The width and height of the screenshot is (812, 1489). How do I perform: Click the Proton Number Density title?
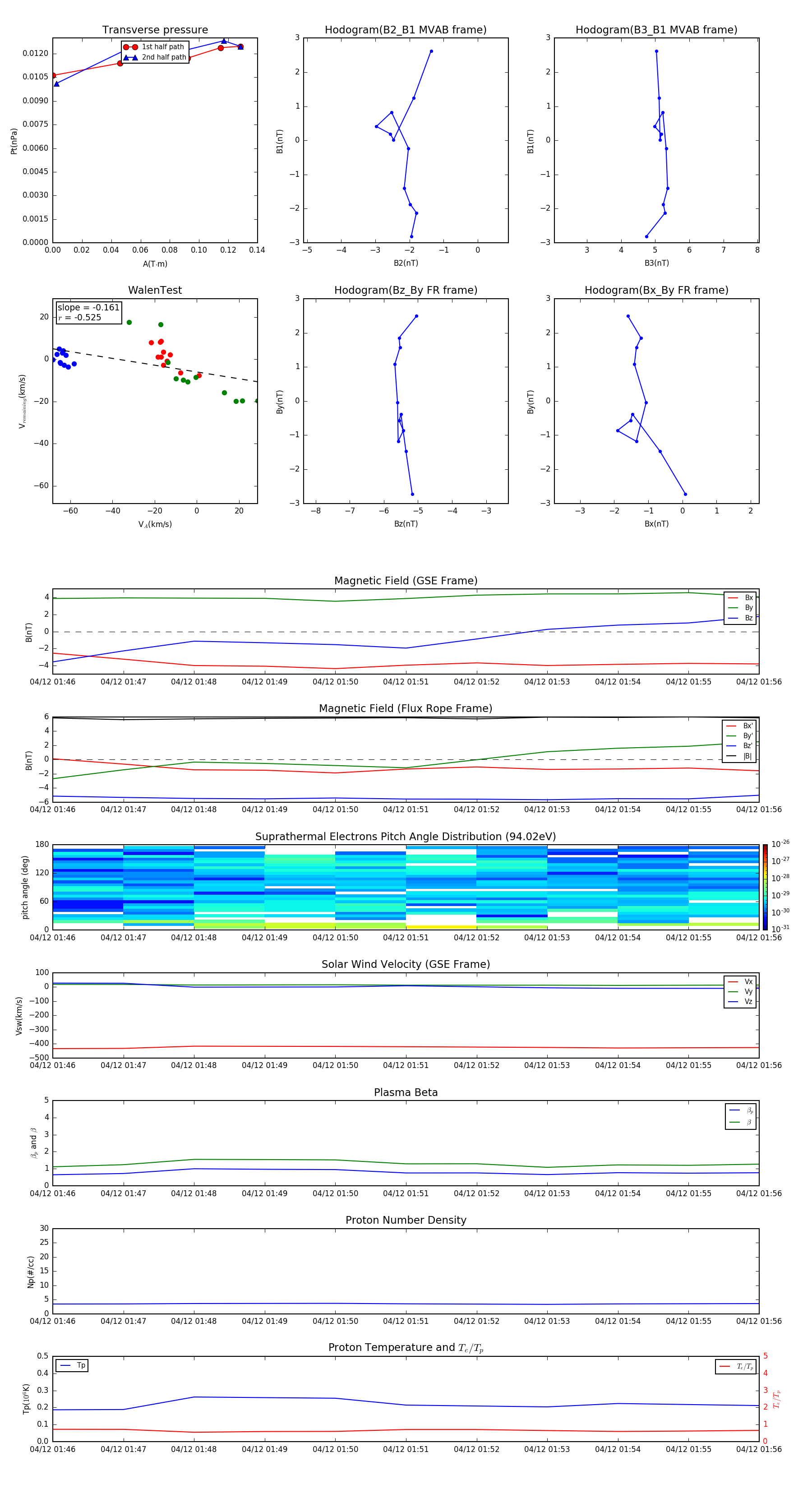(x=406, y=1220)
